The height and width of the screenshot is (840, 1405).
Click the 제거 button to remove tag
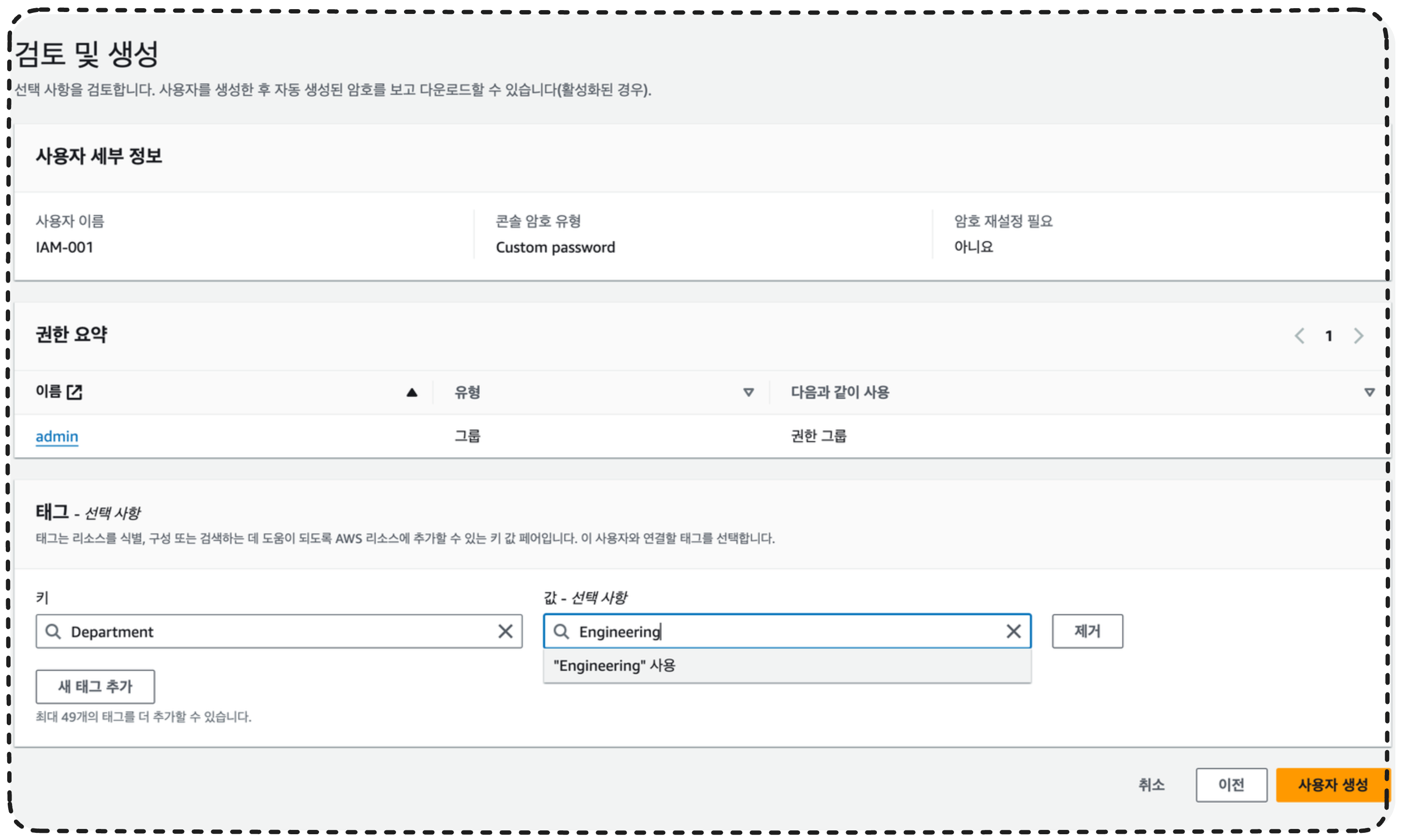point(1087,631)
